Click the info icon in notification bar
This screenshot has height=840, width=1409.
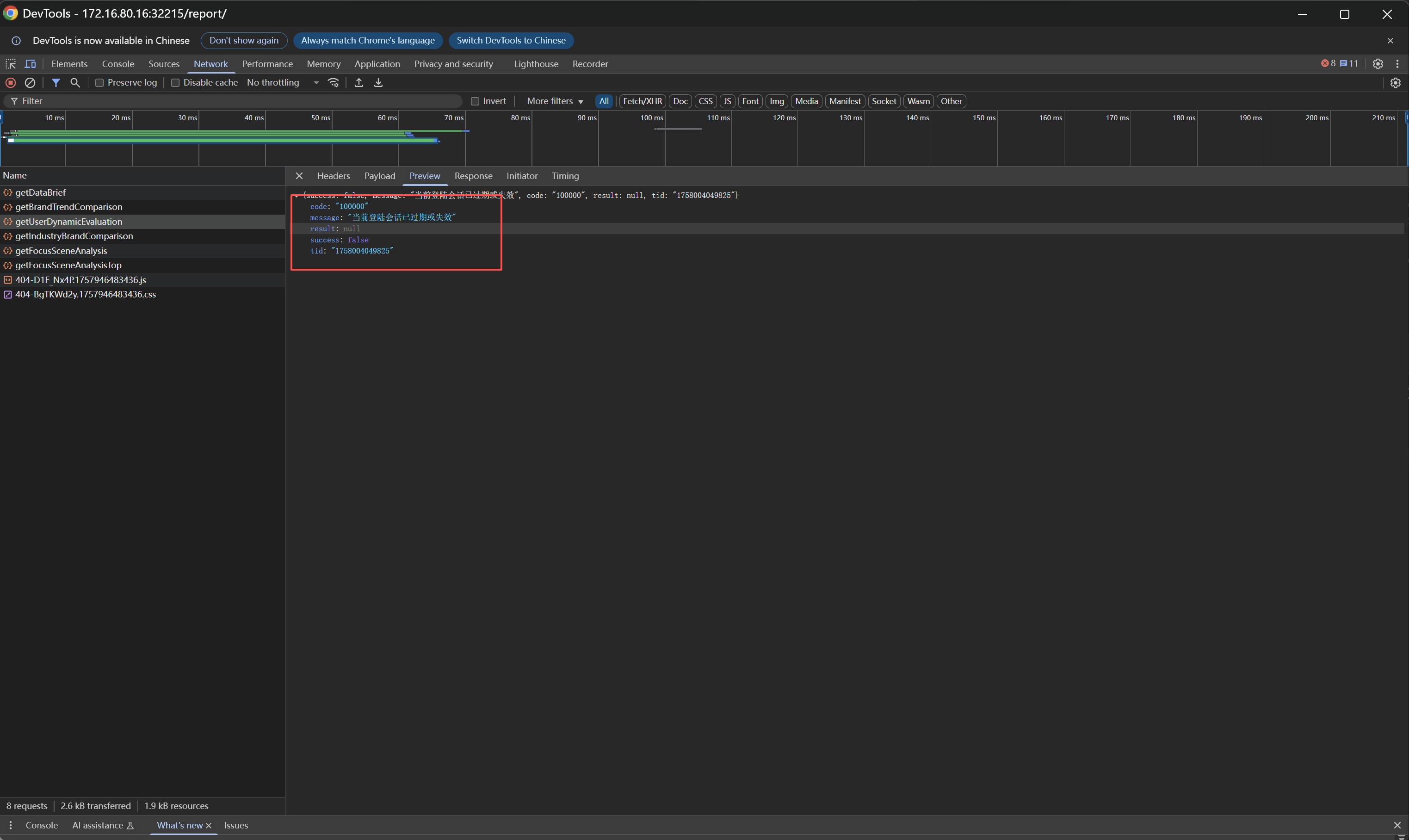(16, 41)
